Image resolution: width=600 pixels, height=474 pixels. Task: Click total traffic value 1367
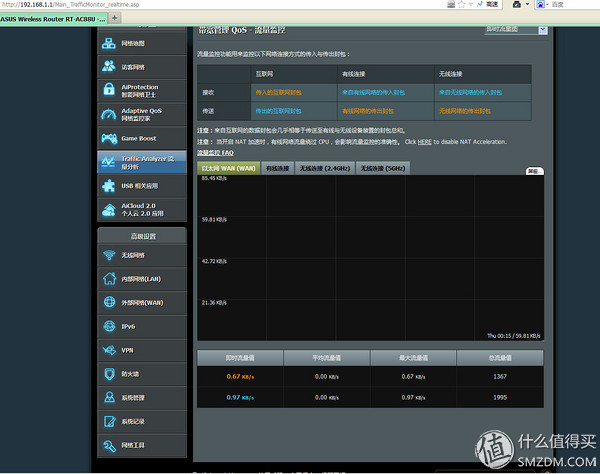[x=500, y=376]
